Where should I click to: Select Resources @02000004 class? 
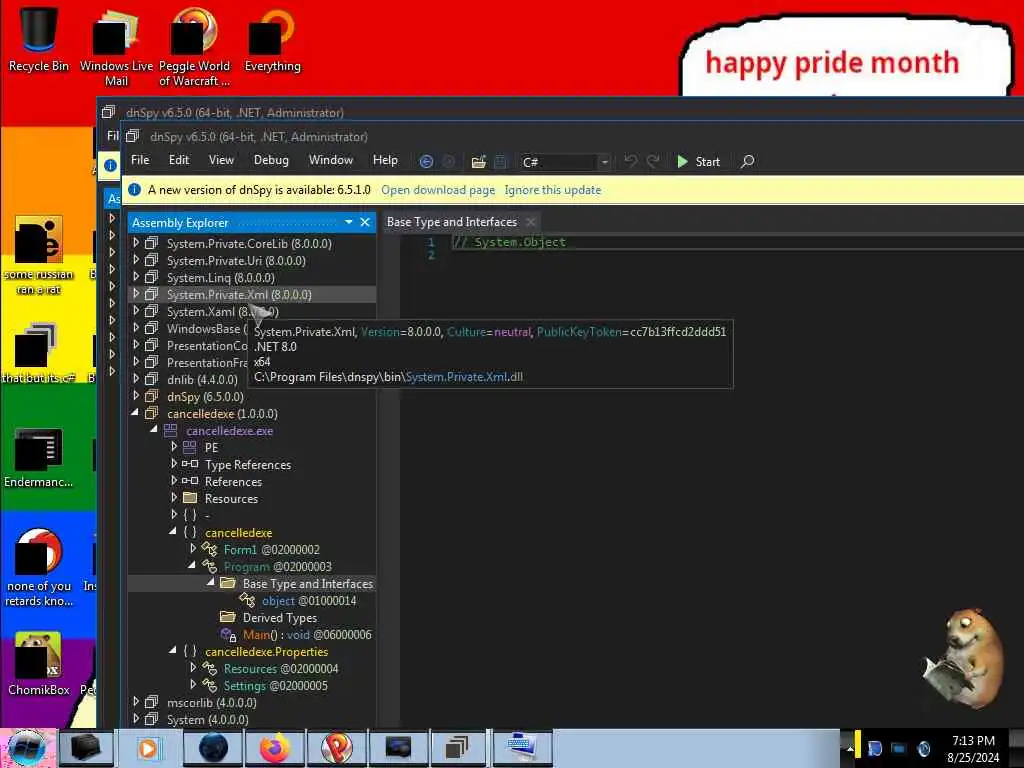pyautogui.click(x=281, y=669)
